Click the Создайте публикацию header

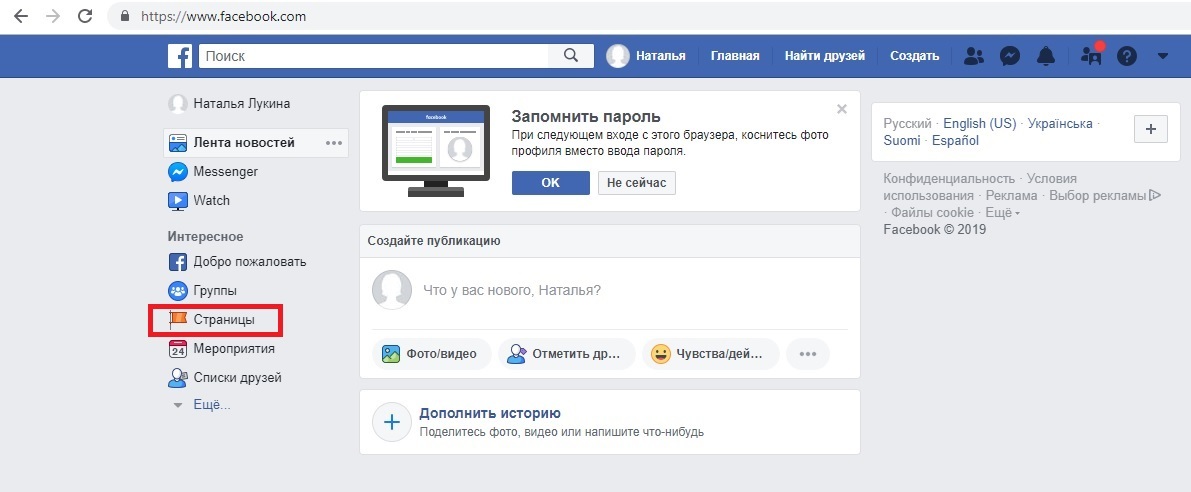(434, 241)
